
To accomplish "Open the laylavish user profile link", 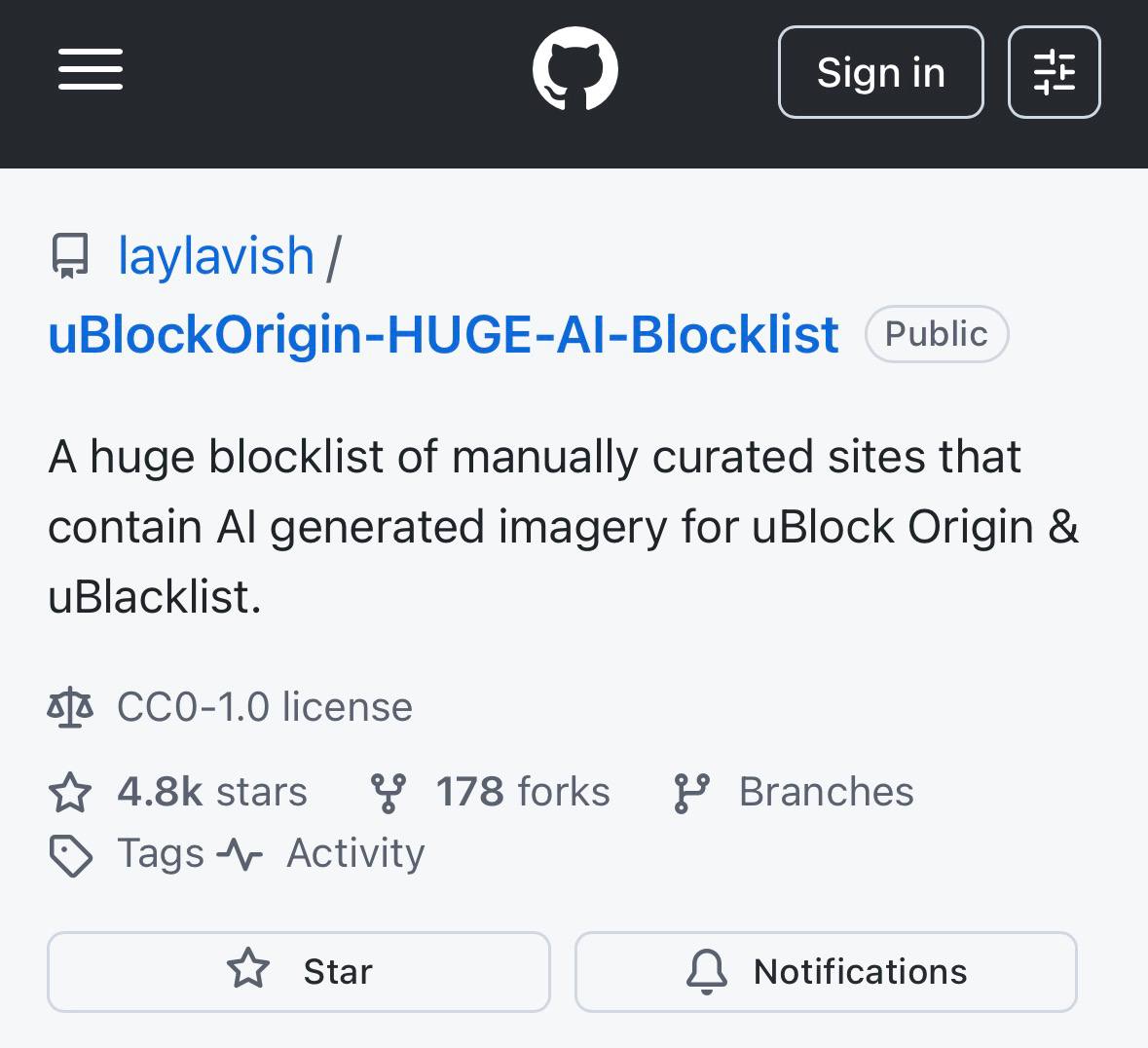I will (215, 256).
